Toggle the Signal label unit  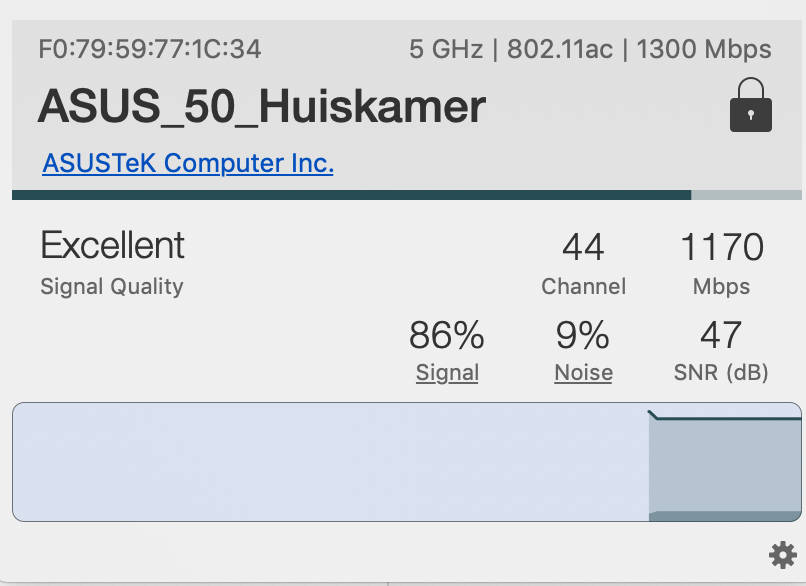point(447,373)
